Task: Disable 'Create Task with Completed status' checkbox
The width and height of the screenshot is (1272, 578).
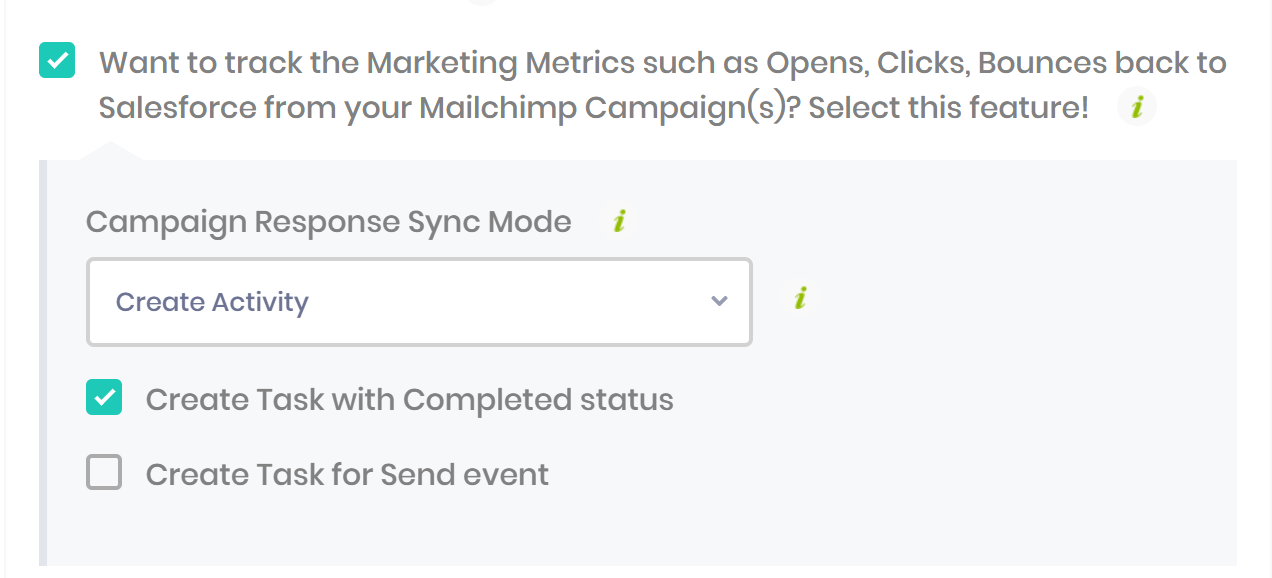Action: [104, 398]
